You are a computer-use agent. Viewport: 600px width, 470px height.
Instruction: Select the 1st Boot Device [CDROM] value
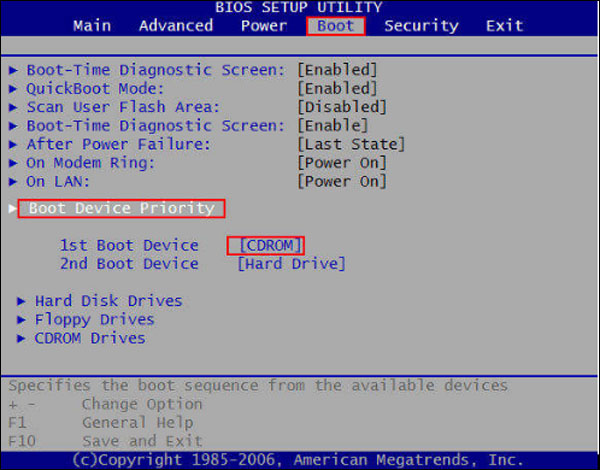(265, 245)
